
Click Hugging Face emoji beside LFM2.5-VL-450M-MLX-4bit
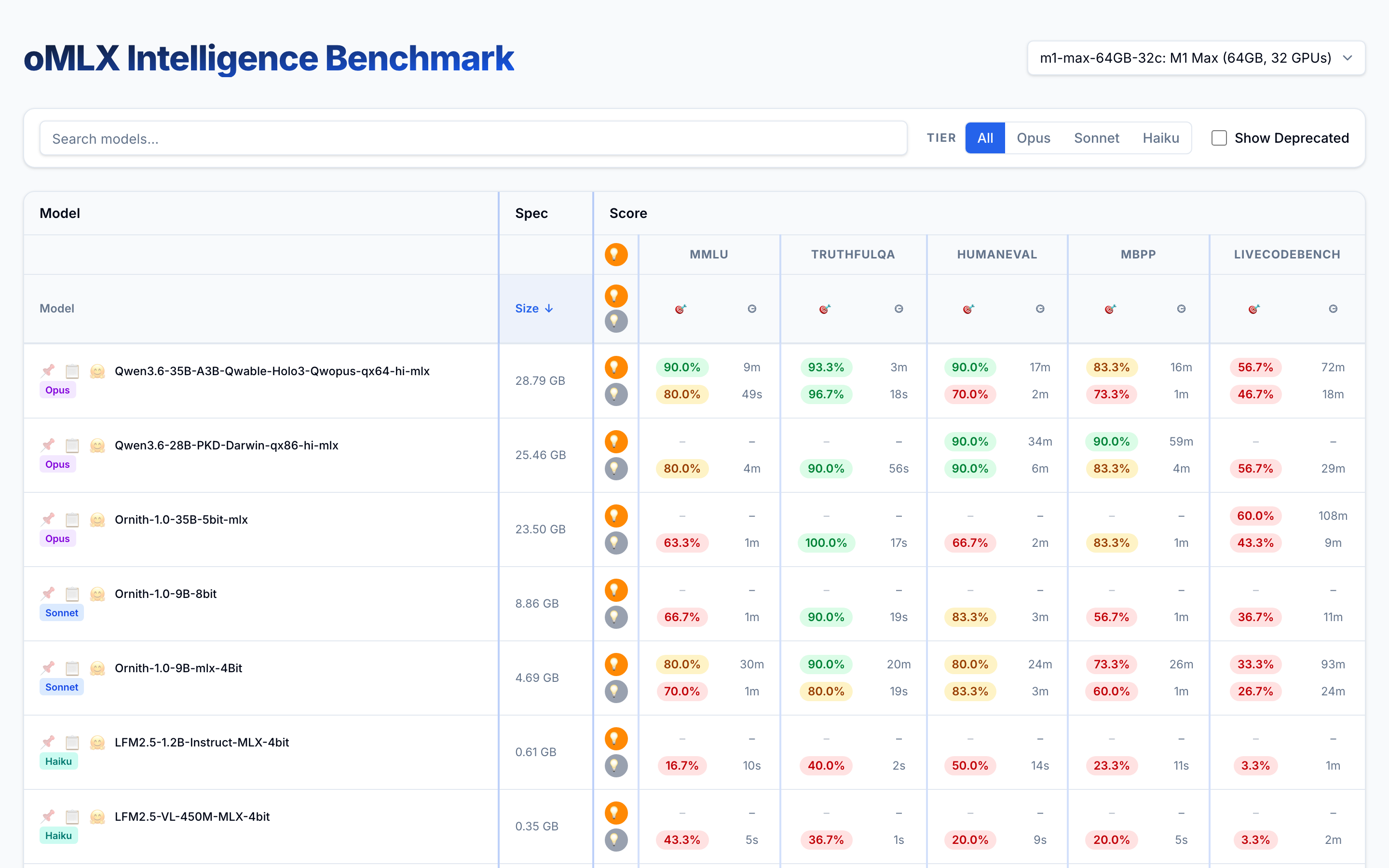tap(97, 816)
